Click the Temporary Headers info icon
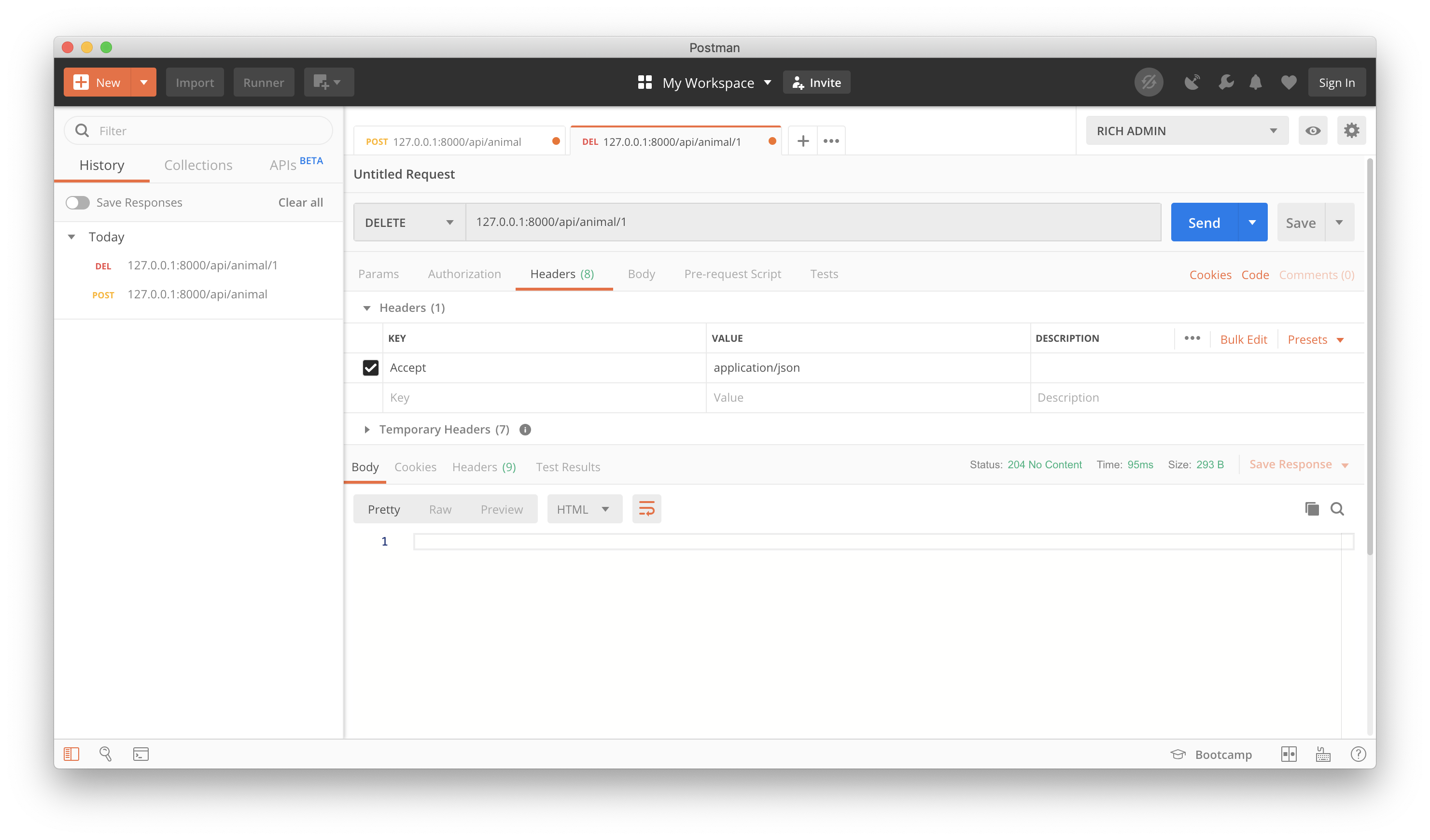This screenshot has height=840, width=1430. (x=525, y=430)
